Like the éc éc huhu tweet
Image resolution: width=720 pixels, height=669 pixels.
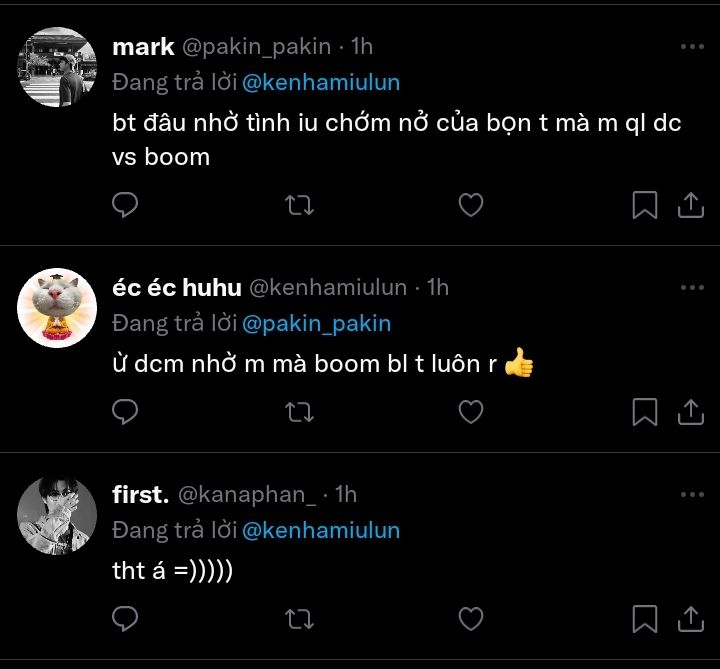470,411
